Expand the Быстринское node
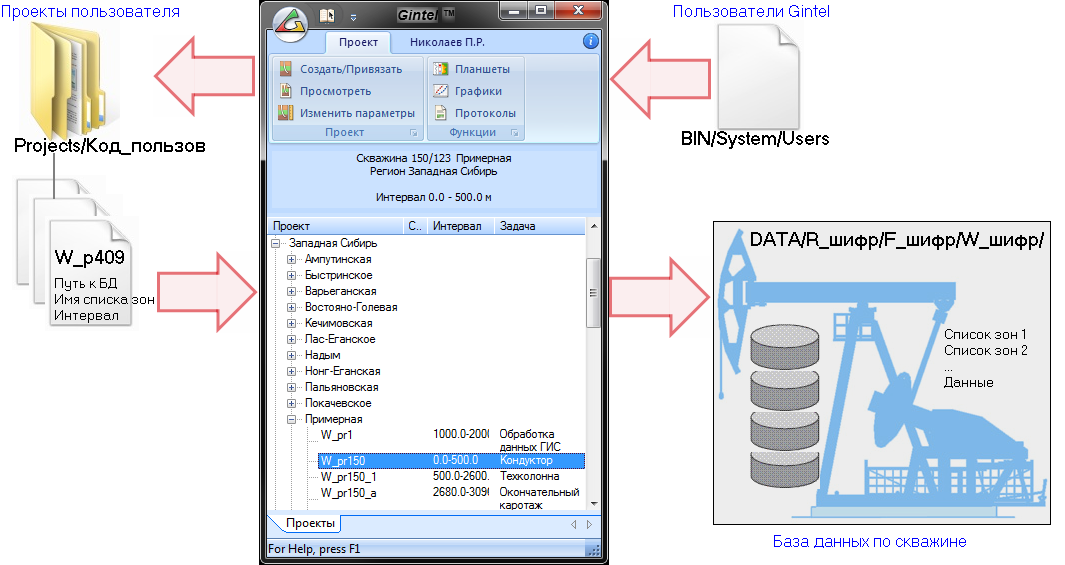This screenshot has width=1065, height=565. [291, 275]
